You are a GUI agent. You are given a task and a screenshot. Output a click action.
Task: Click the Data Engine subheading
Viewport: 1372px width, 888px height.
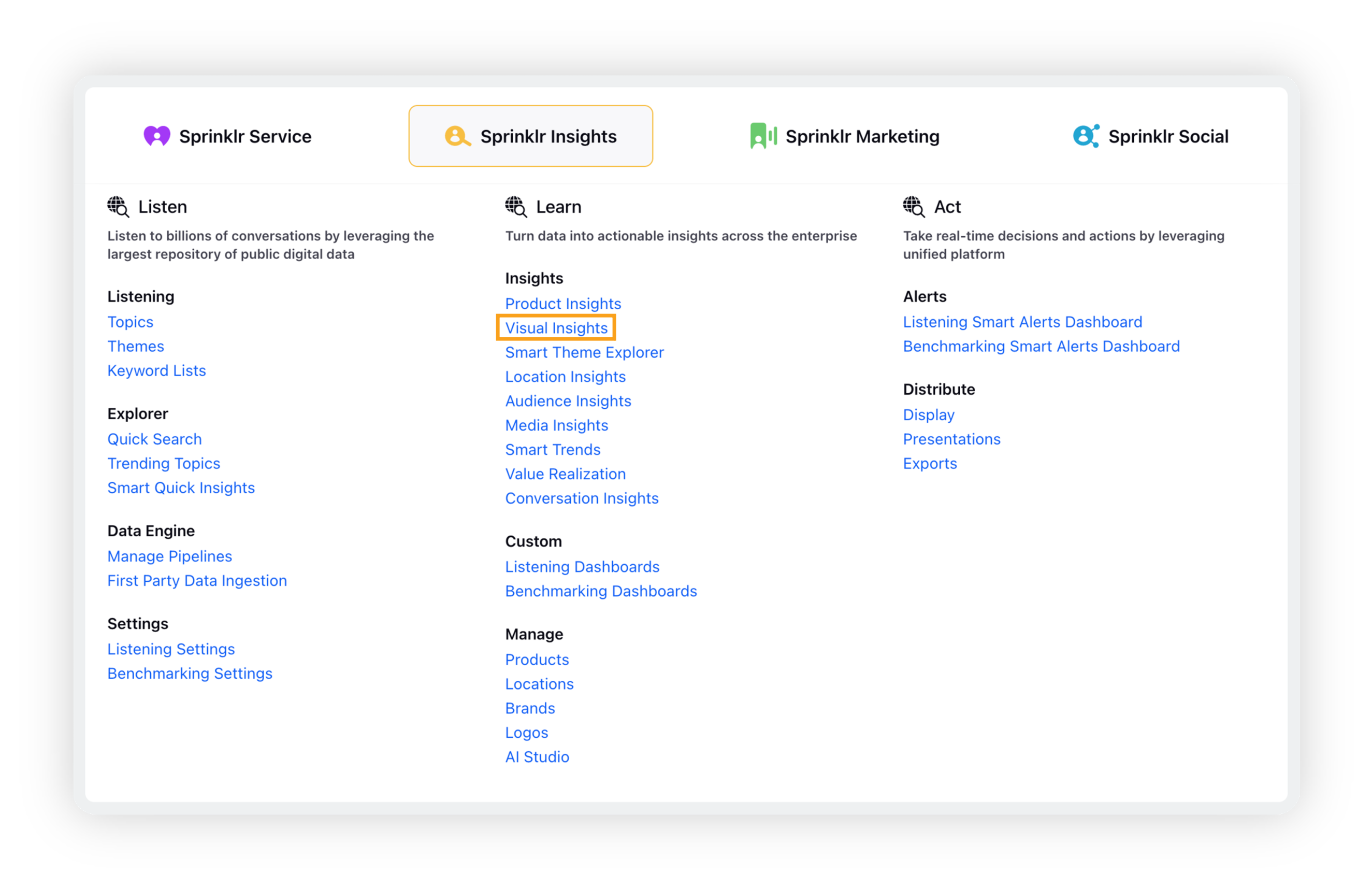[x=151, y=531]
